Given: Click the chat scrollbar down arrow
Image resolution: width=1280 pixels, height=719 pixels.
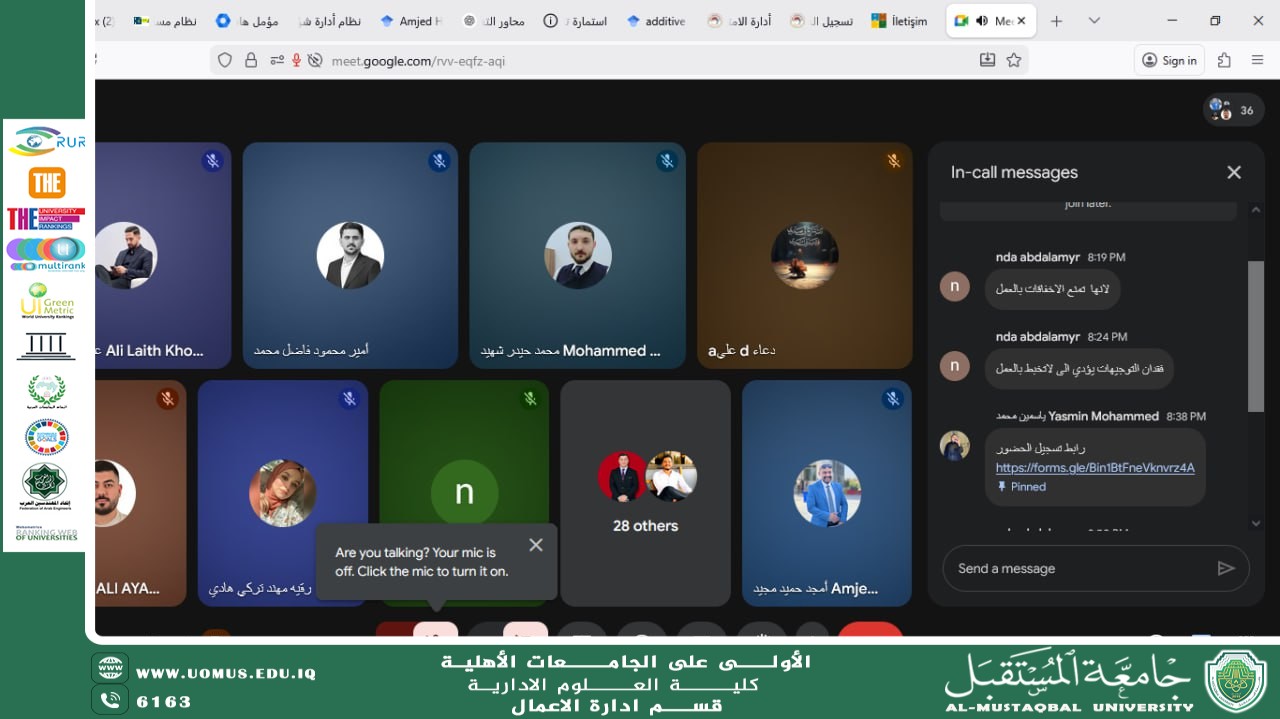Looking at the screenshot, I should tap(1256, 523).
